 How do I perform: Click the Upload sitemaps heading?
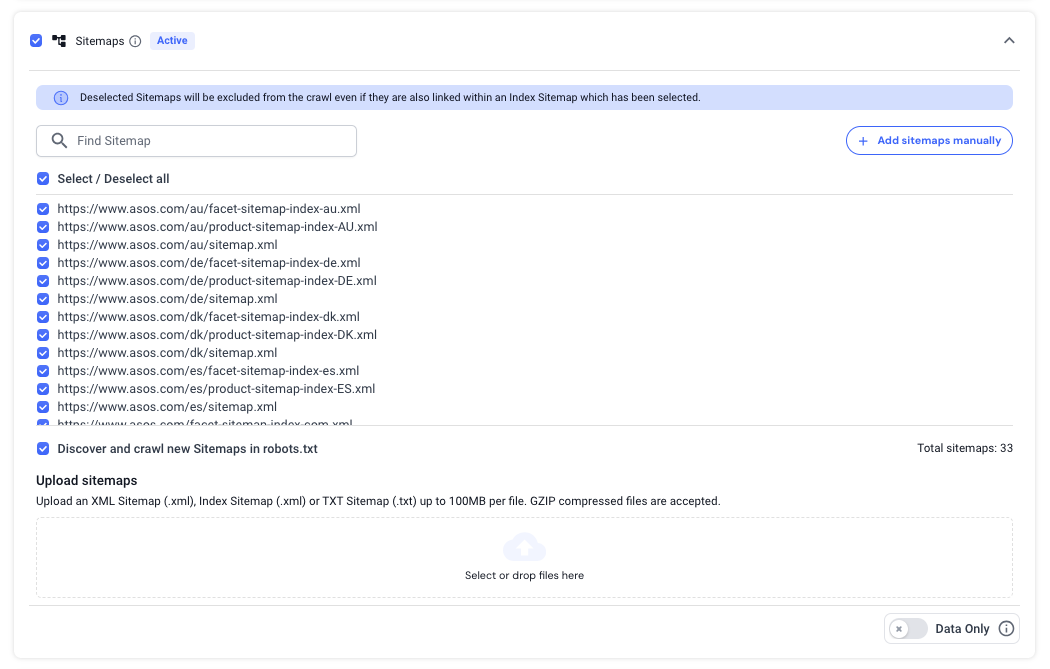click(x=86, y=481)
